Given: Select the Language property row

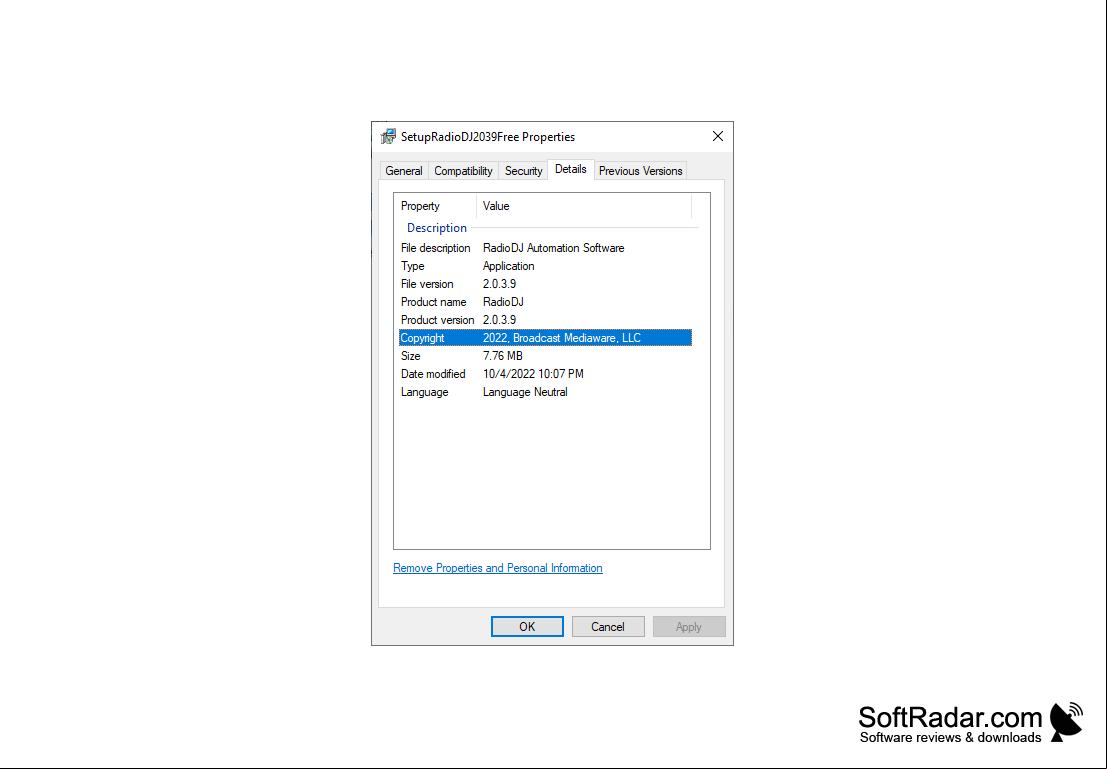Looking at the screenshot, I should pyautogui.click(x=545, y=392).
